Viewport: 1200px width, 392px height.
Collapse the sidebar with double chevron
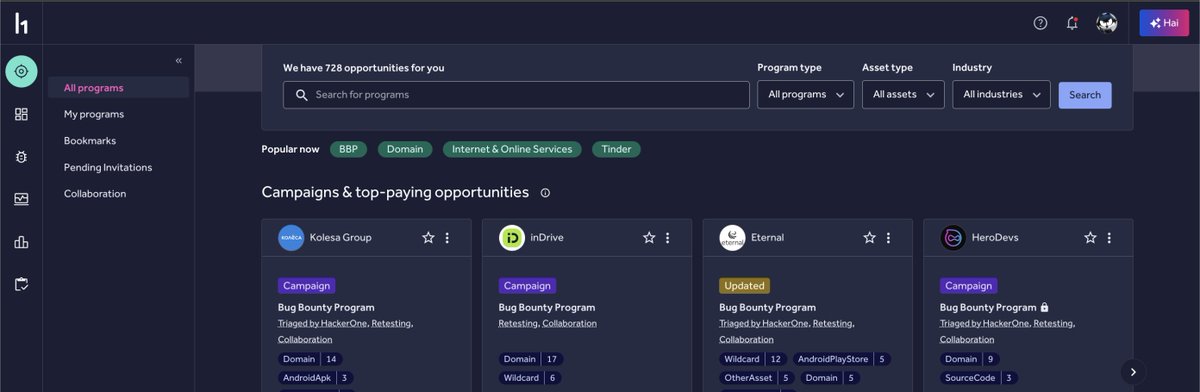tap(179, 61)
